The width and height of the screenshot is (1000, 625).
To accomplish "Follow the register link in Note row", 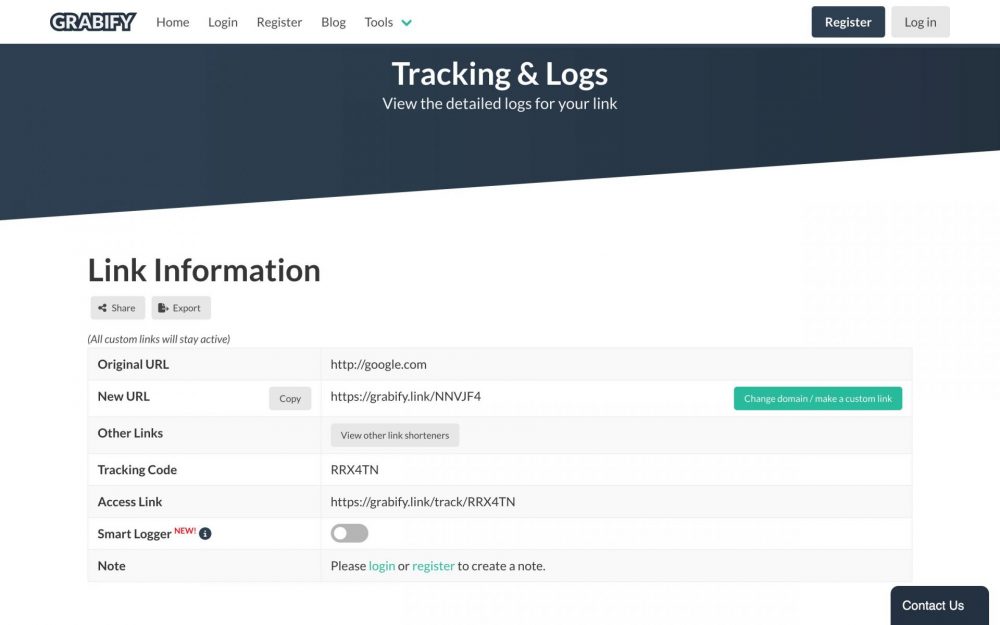I will pos(433,566).
